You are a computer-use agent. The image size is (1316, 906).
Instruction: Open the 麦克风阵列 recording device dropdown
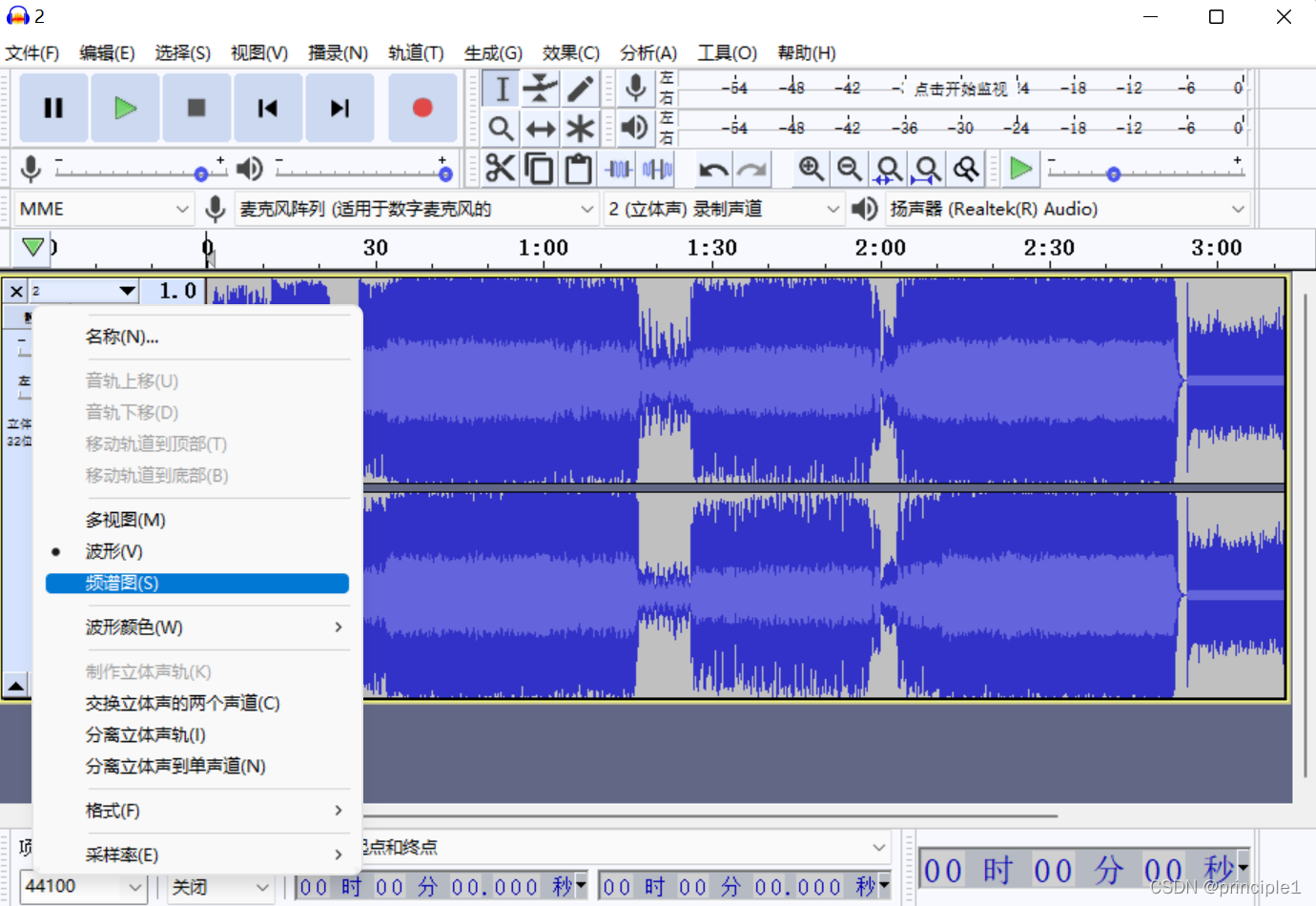pyautogui.click(x=417, y=209)
